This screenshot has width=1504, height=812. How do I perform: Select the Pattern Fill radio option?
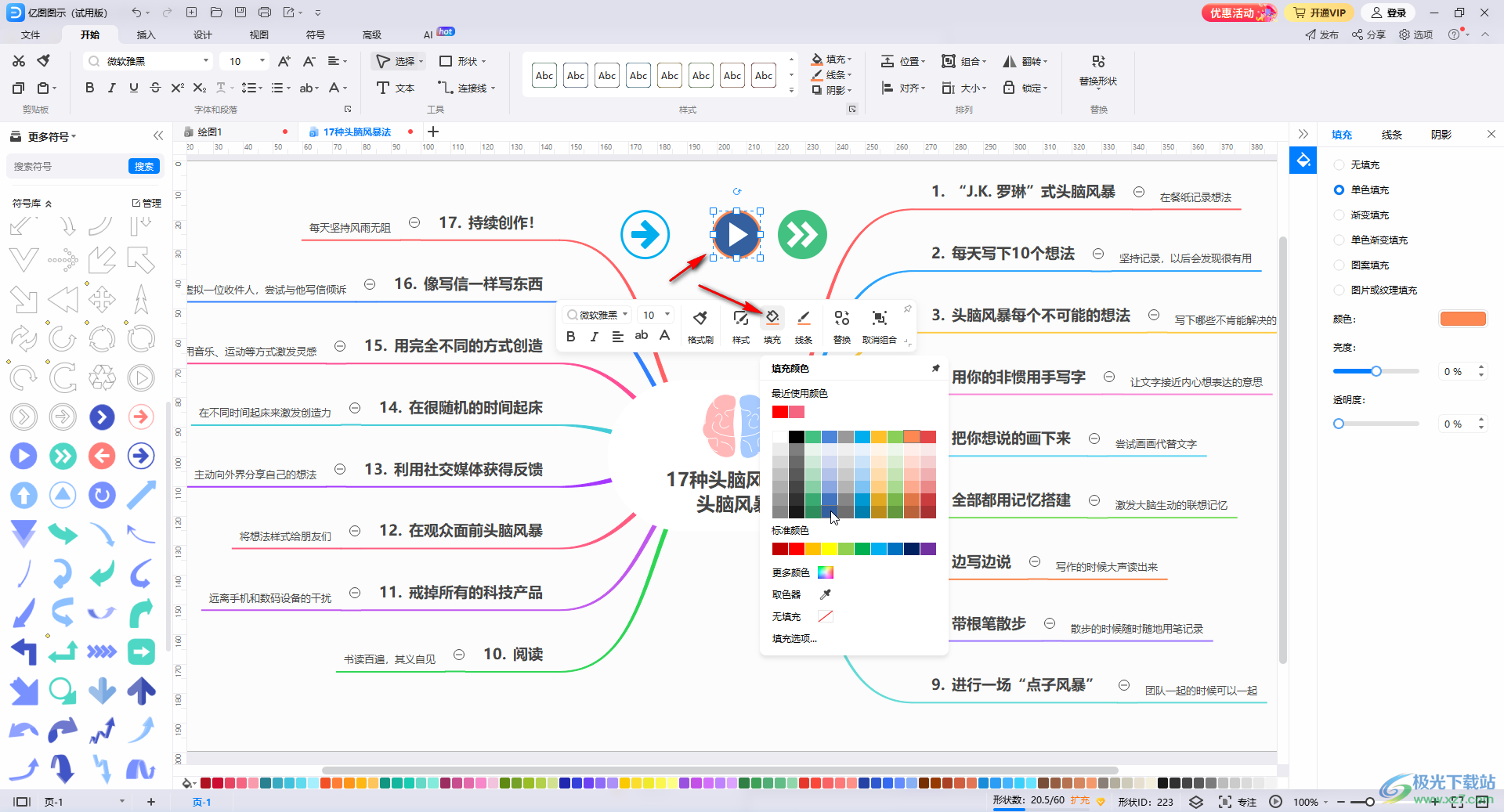coord(1339,265)
